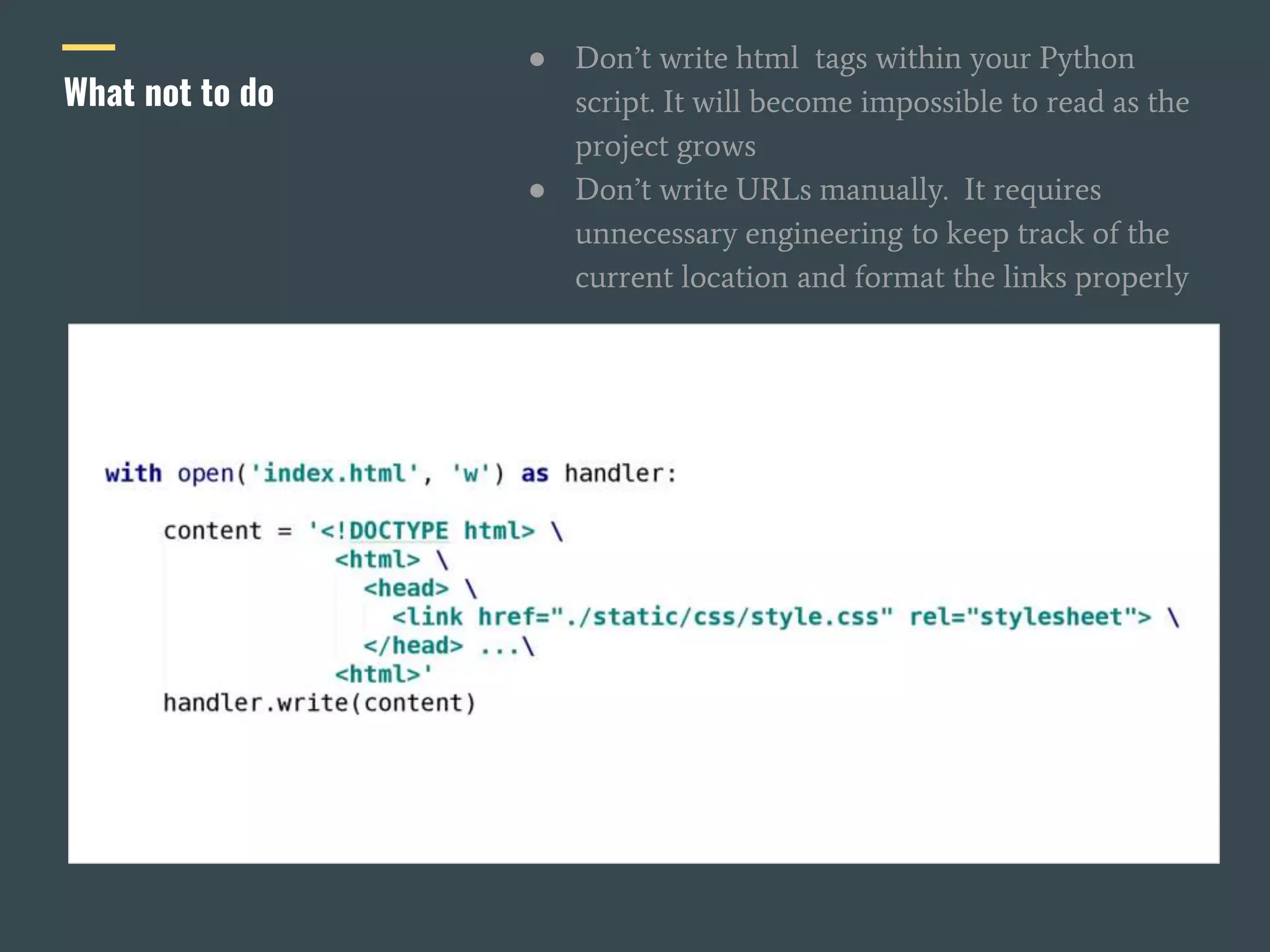
Task: Click the text 'project grows'
Action: pos(665,146)
